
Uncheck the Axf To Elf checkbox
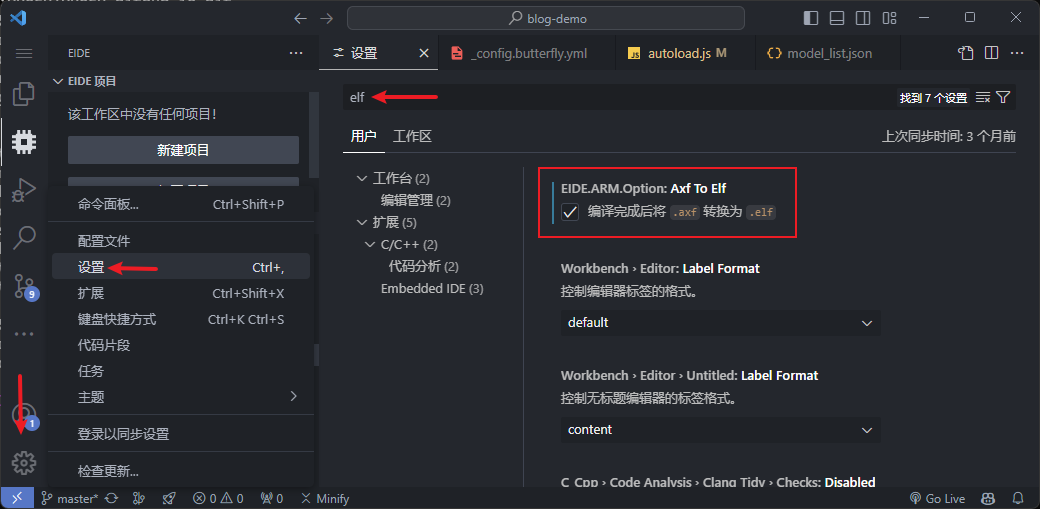click(570, 212)
